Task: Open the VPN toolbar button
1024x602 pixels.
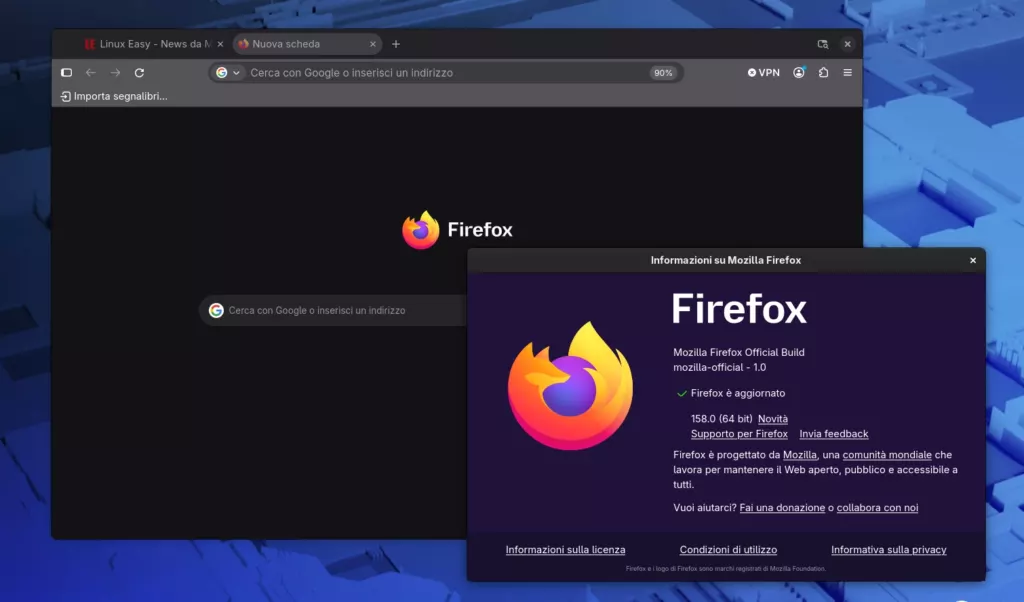Action: click(x=763, y=72)
